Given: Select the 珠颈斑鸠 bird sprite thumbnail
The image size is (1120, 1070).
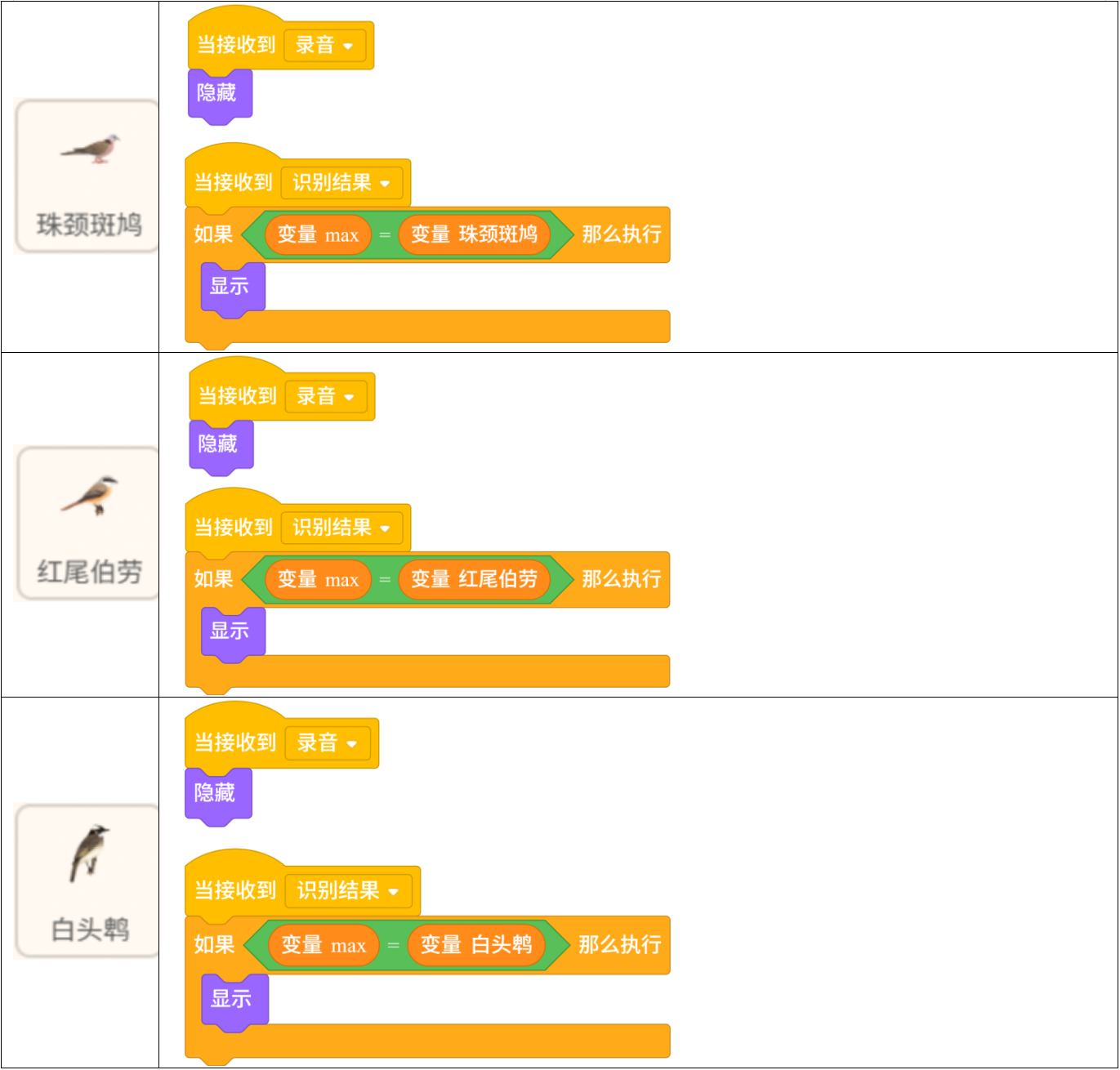Looking at the screenshot, I should (88, 176).
